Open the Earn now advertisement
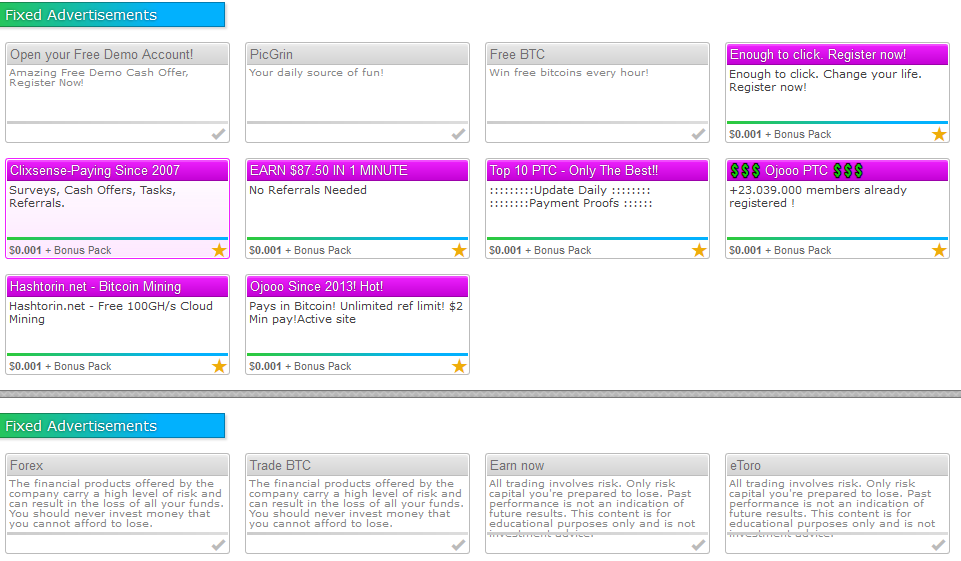The height and width of the screenshot is (561, 961). click(x=517, y=466)
